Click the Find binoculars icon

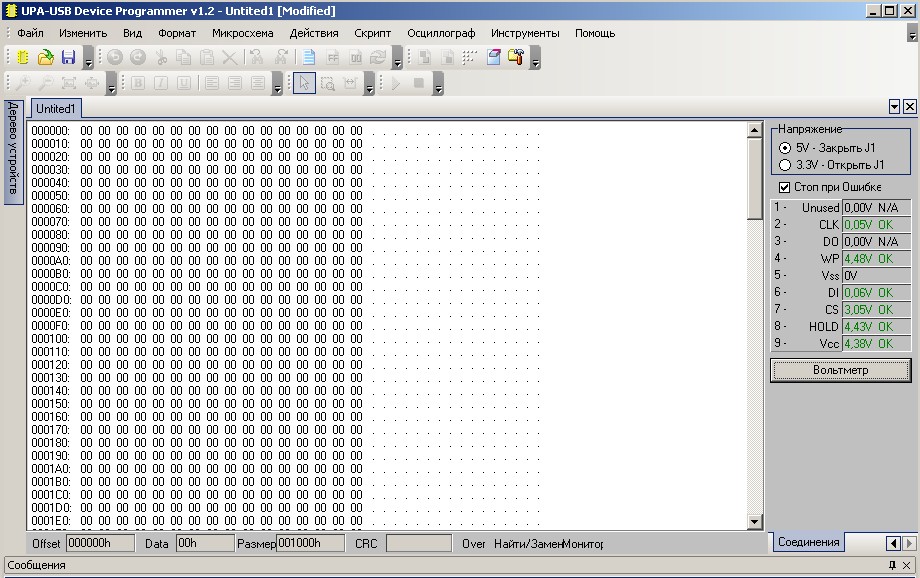click(256, 57)
